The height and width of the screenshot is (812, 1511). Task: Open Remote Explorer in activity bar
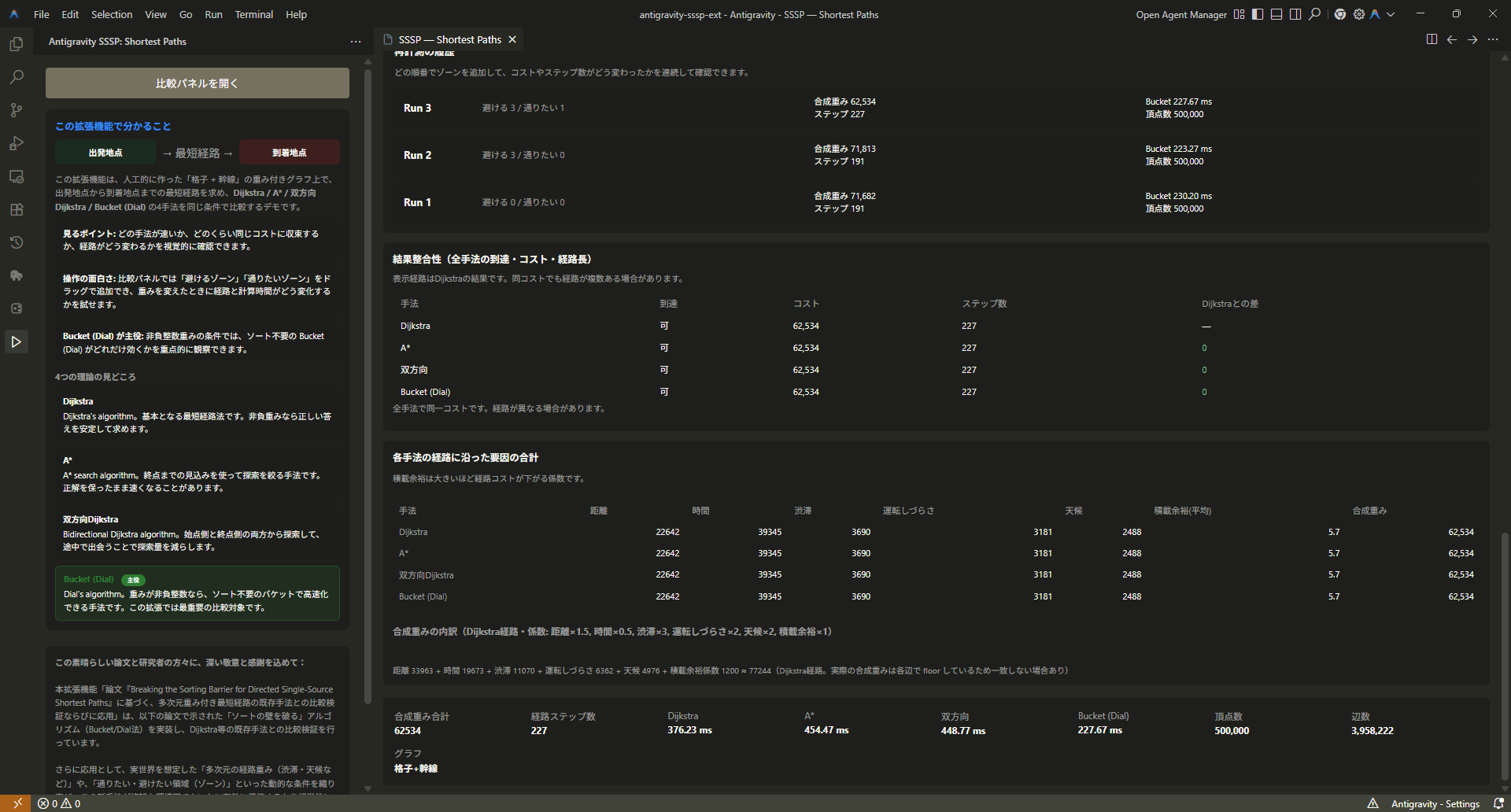click(16, 176)
